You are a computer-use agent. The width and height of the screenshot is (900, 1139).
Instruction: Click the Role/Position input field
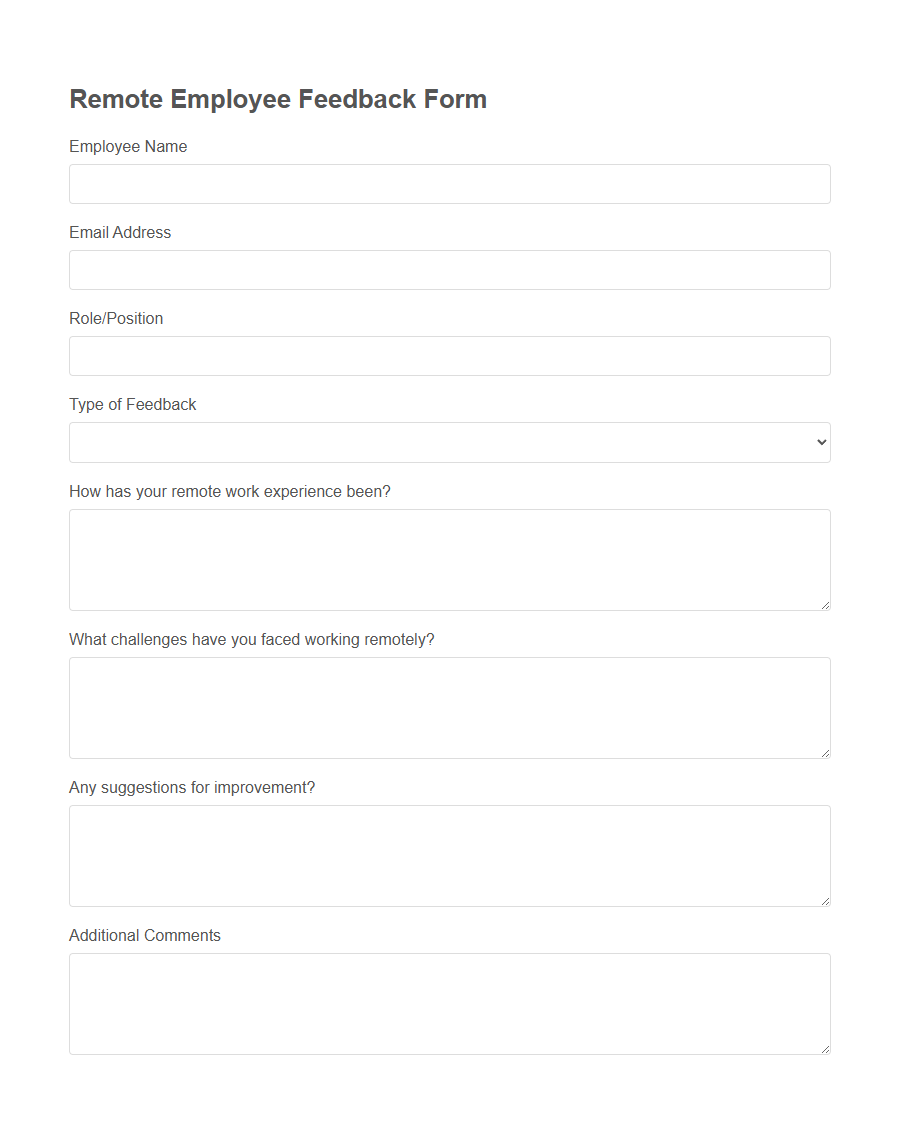tap(449, 356)
